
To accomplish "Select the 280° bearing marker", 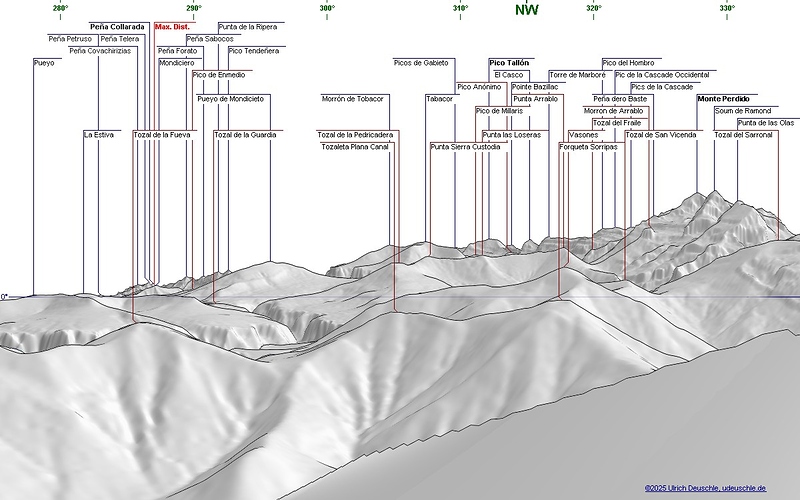I will pos(60,8).
